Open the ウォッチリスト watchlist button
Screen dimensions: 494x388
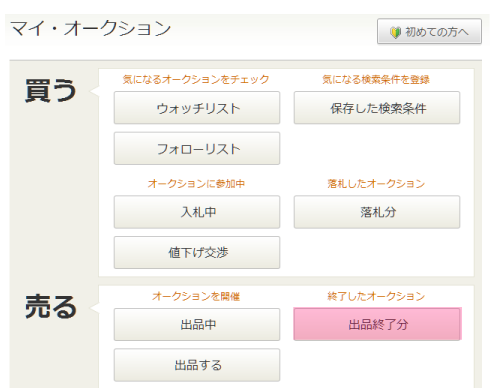197,108
